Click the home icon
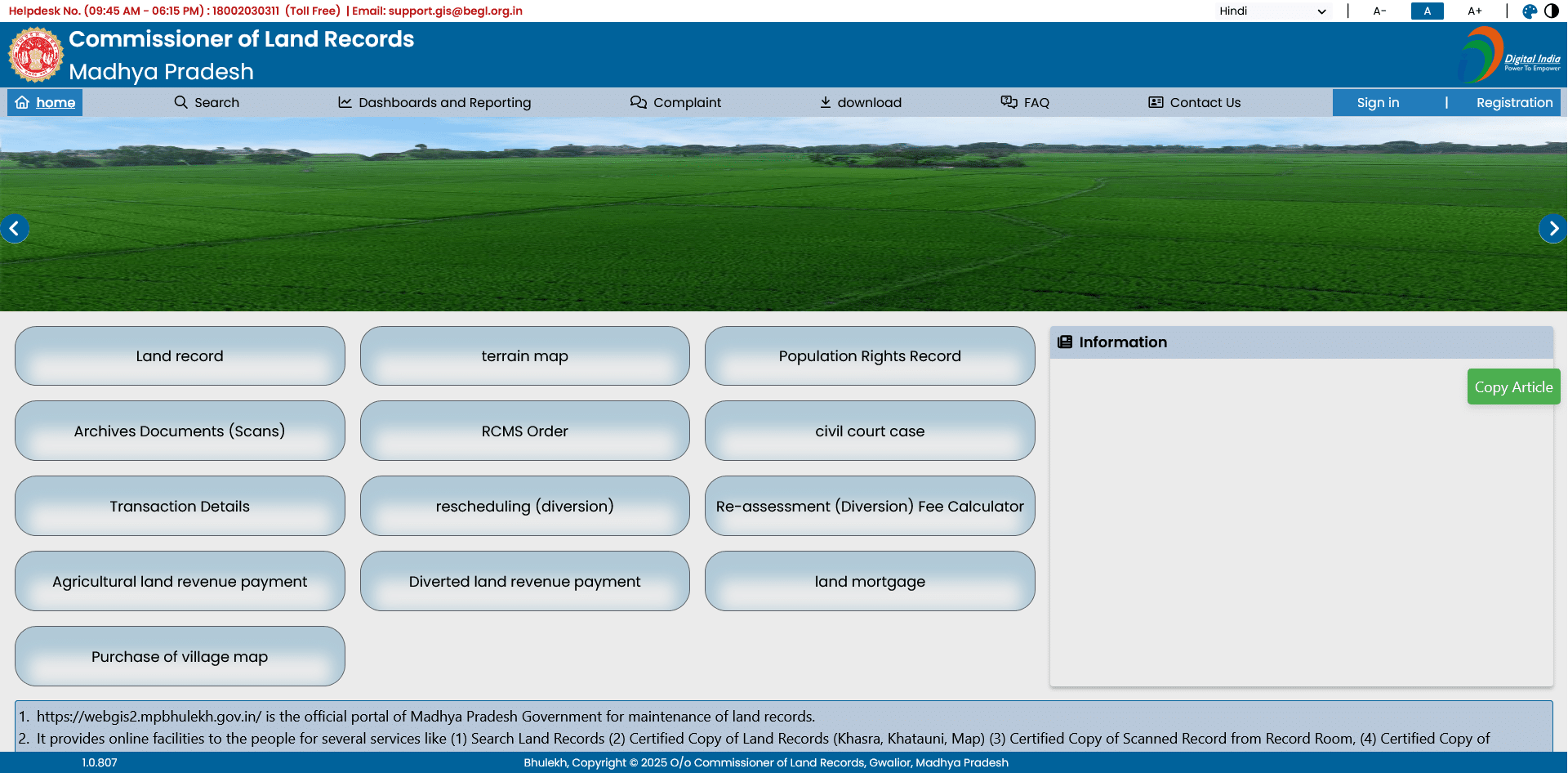1568x773 pixels. (x=21, y=102)
